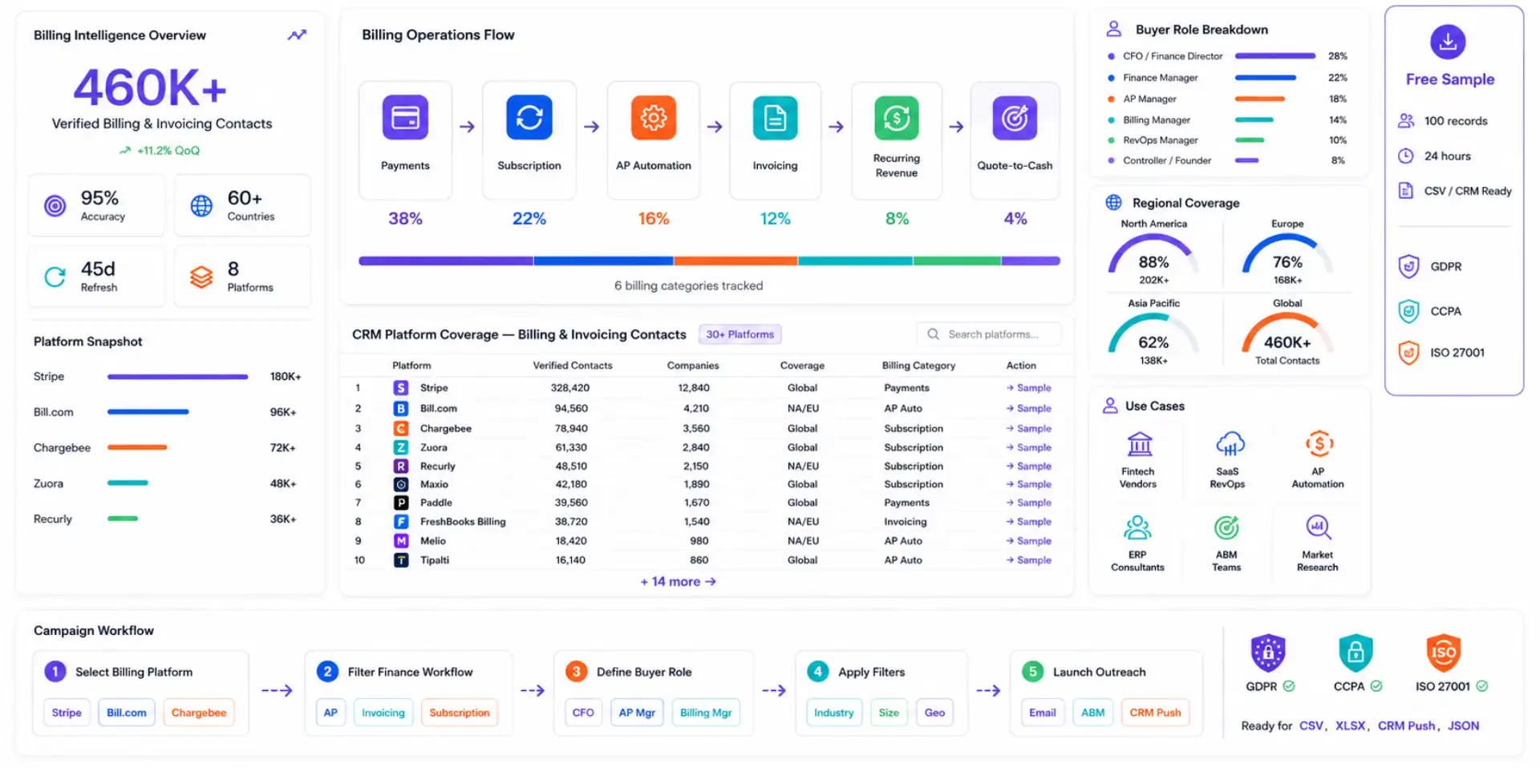
Task: Click the North America 88% gauge
Action: [x=1153, y=255]
